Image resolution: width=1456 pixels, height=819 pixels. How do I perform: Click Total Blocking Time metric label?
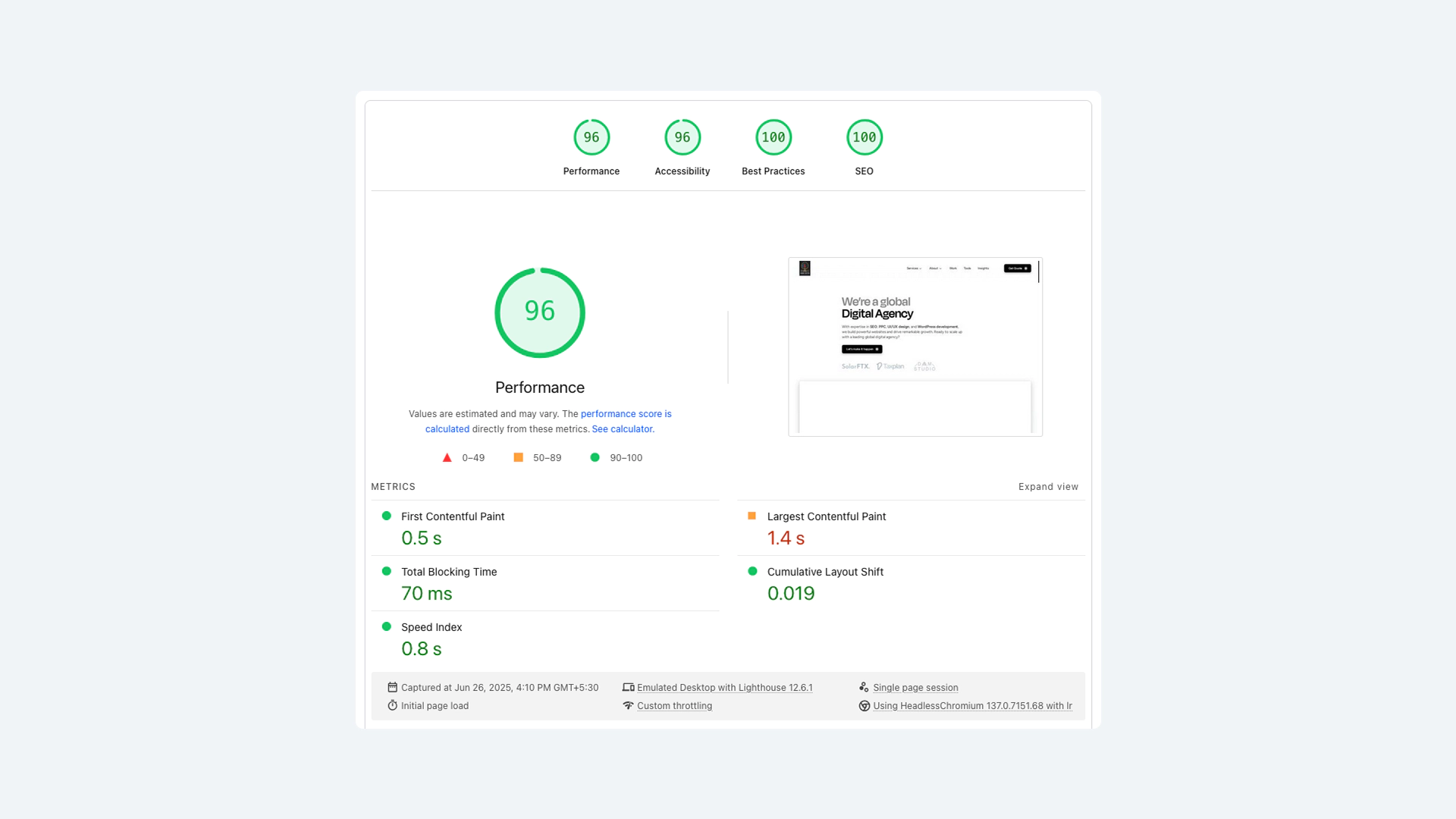pos(449,572)
